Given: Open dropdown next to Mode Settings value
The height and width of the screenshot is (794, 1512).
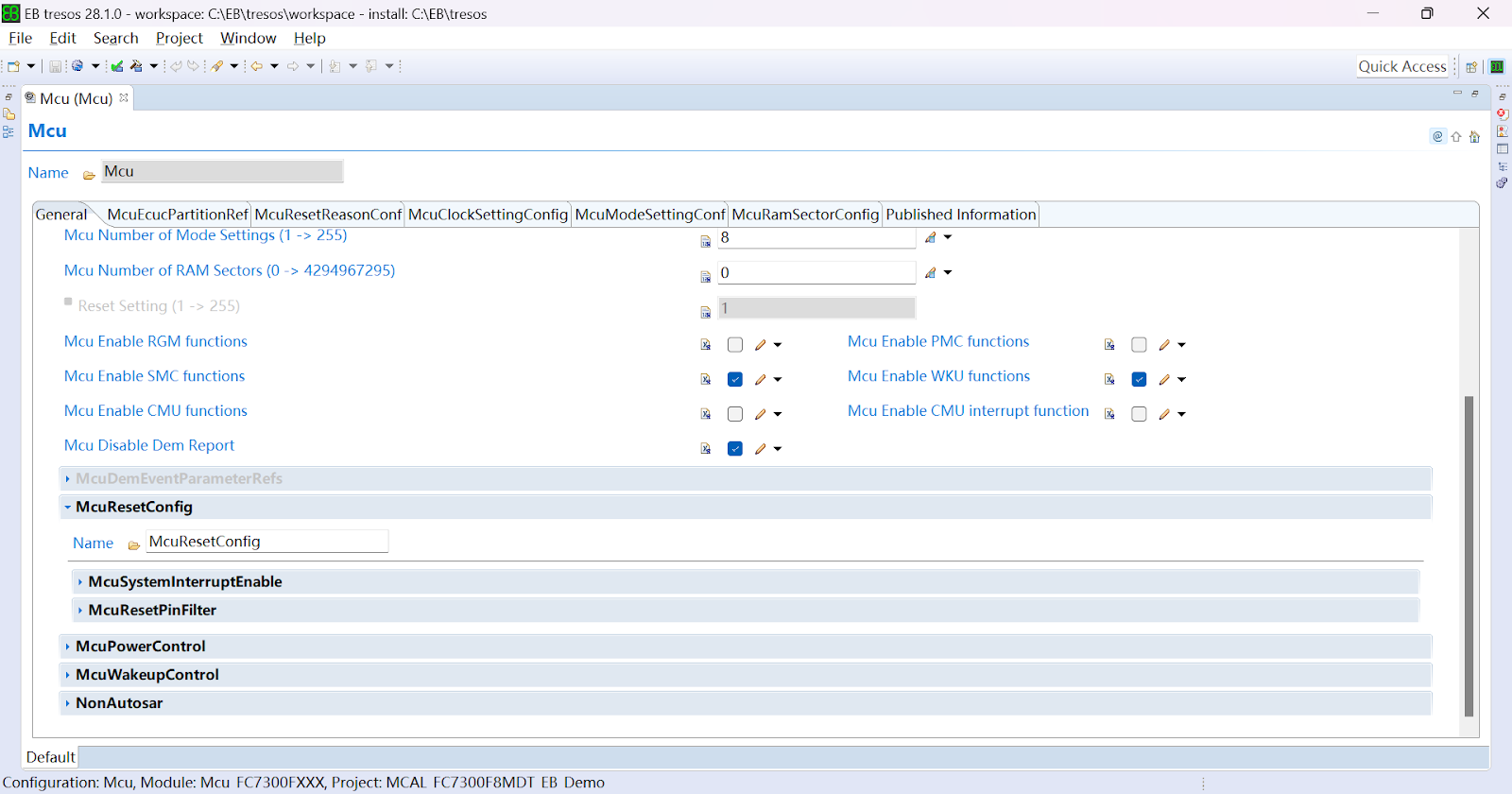Looking at the screenshot, I should pos(948,238).
